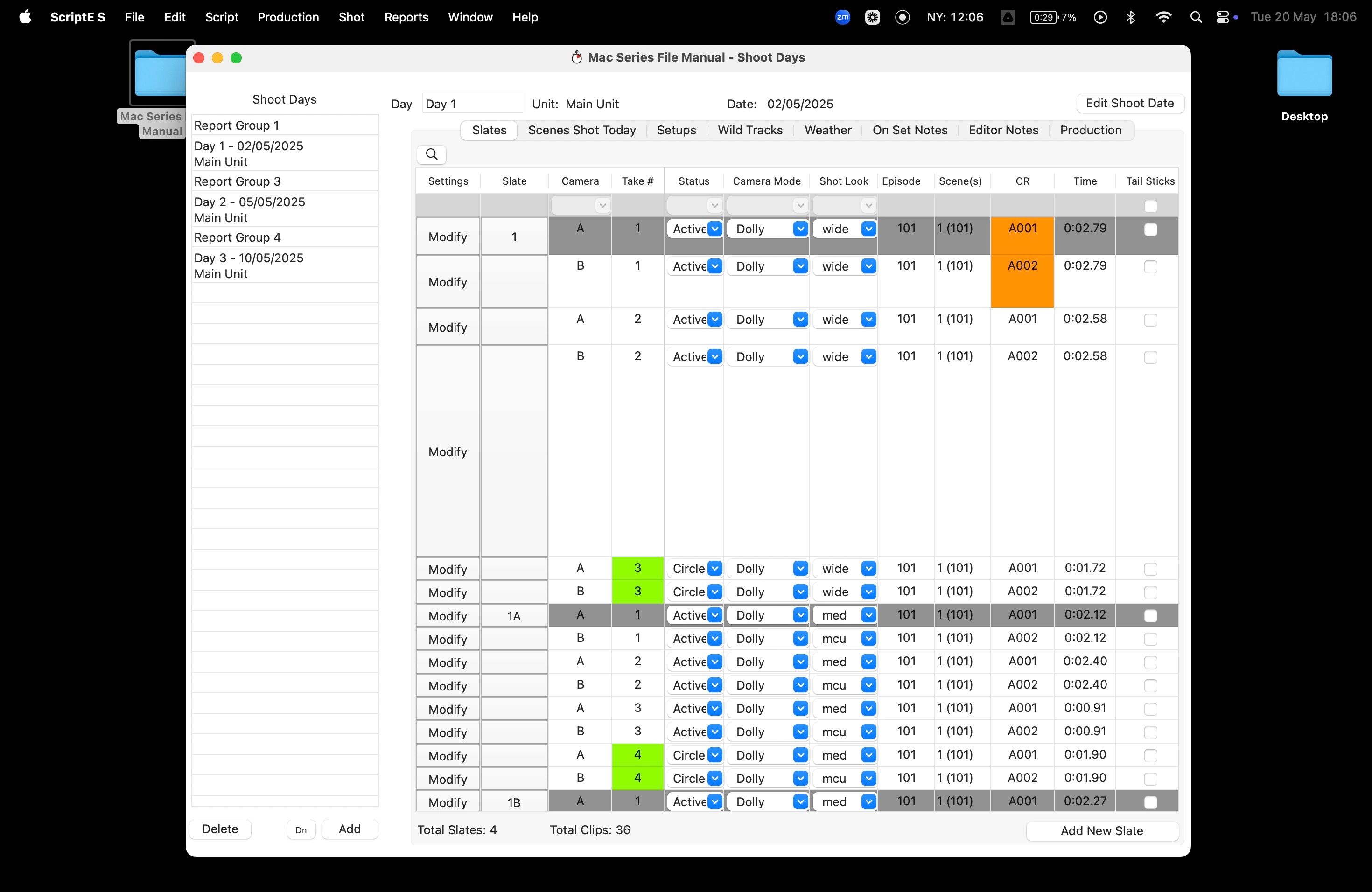Check Tail Sticks in the filter header row
The width and height of the screenshot is (1372, 892).
tap(1150, 206)
